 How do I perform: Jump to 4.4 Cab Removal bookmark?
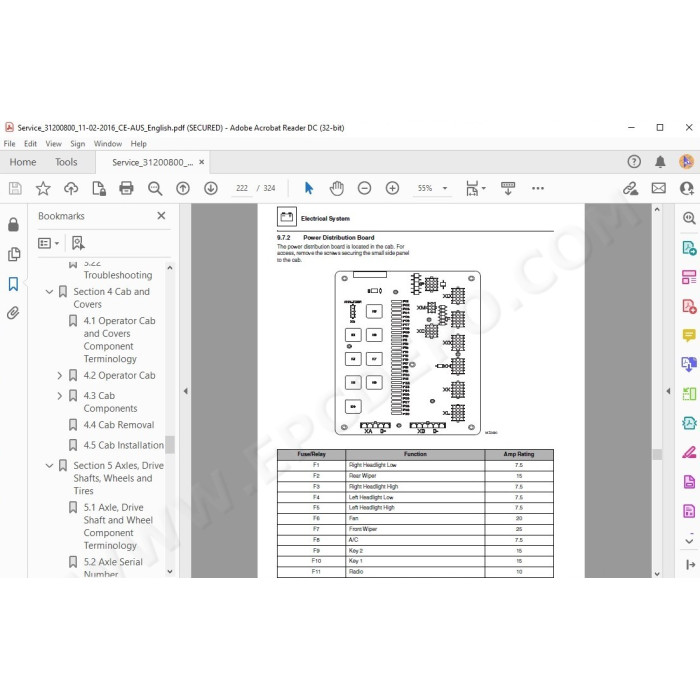(x=119, y=425)
